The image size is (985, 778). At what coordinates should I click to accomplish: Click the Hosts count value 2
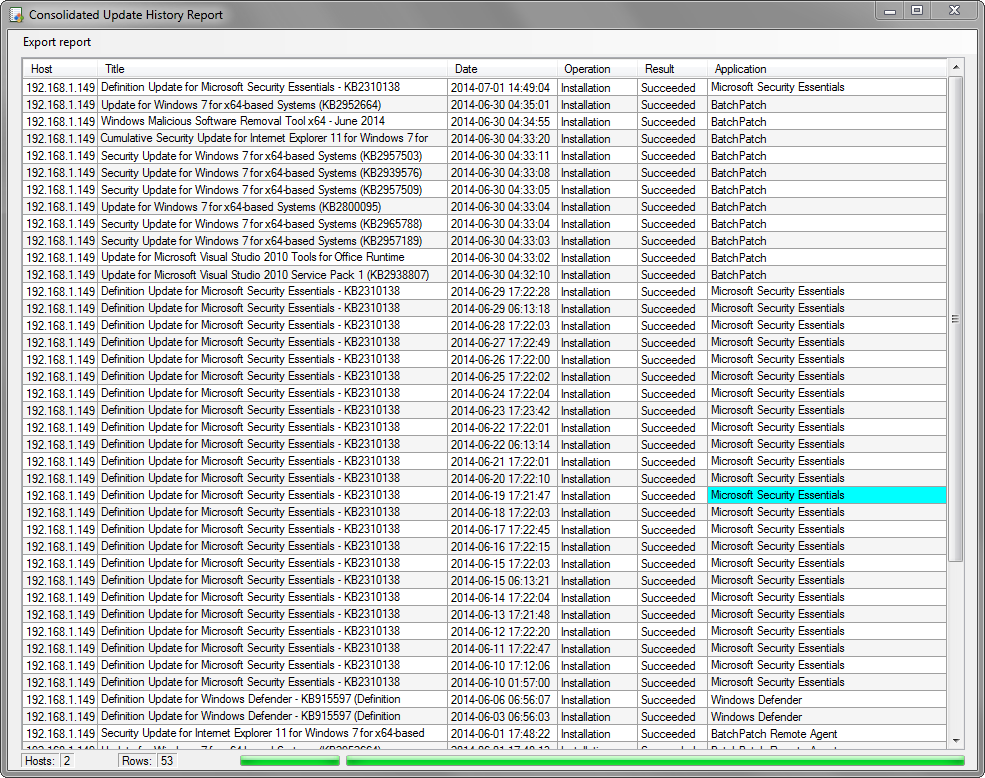coord(67,761)
